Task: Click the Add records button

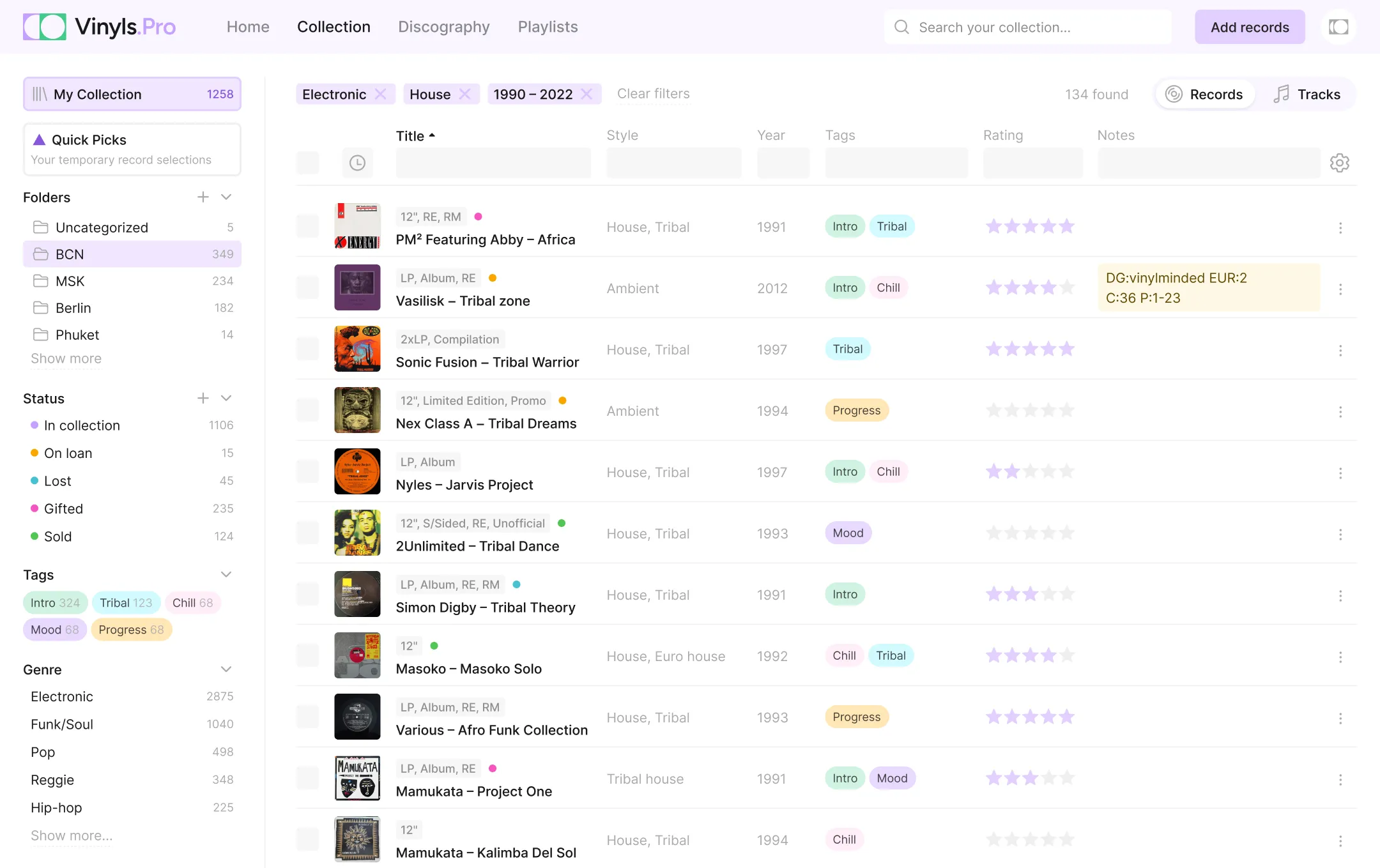Action: pos(1249,27)
